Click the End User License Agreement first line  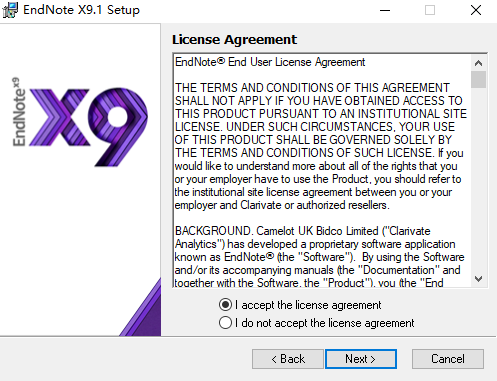(x=270, y=62)
